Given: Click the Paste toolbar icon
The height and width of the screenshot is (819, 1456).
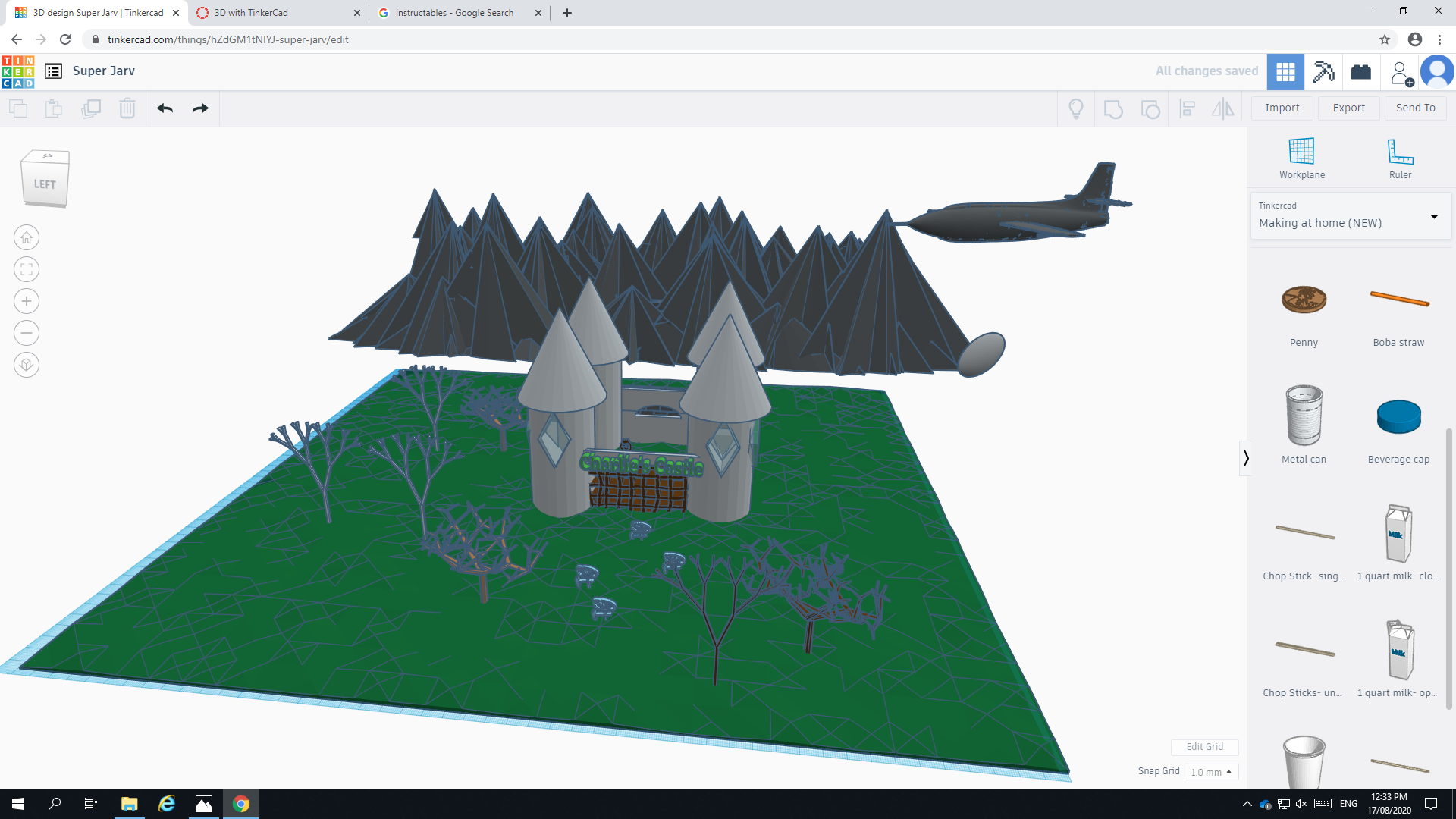Looking at the screenshot, I should coord(54,108).
